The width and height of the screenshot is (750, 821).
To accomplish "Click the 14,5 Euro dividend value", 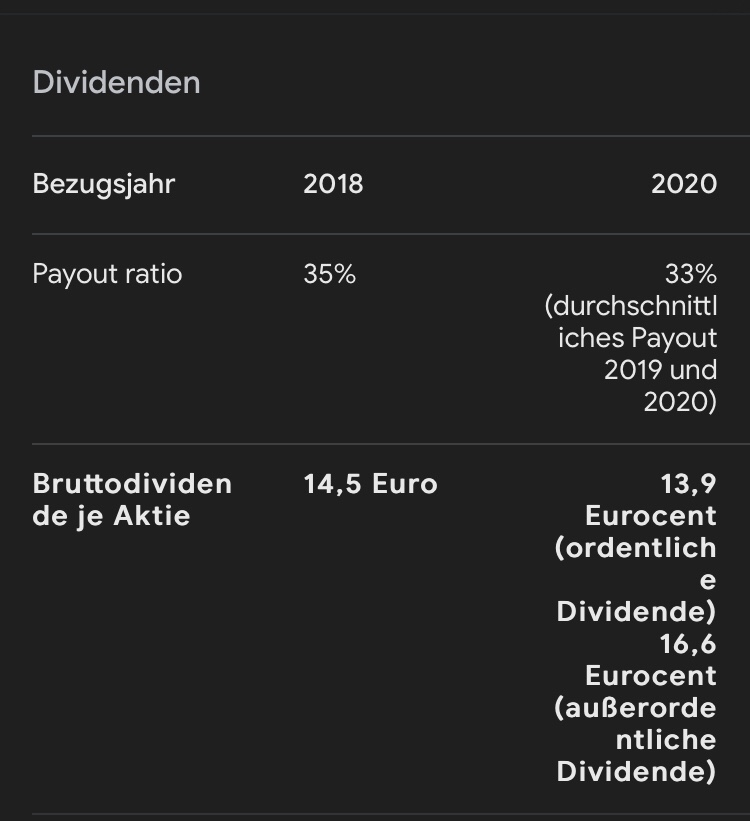I will pos(370,484).
